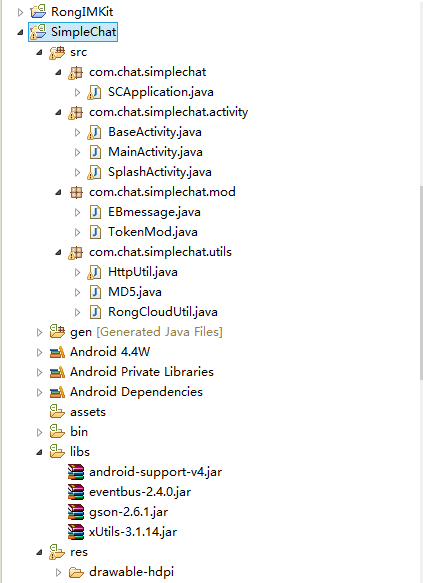The height and width of the screenshot is (583, 423).
Task: Click the com.chat.simplechat.activity package icon
Action: pyautogui.click(x=75, y=112)
